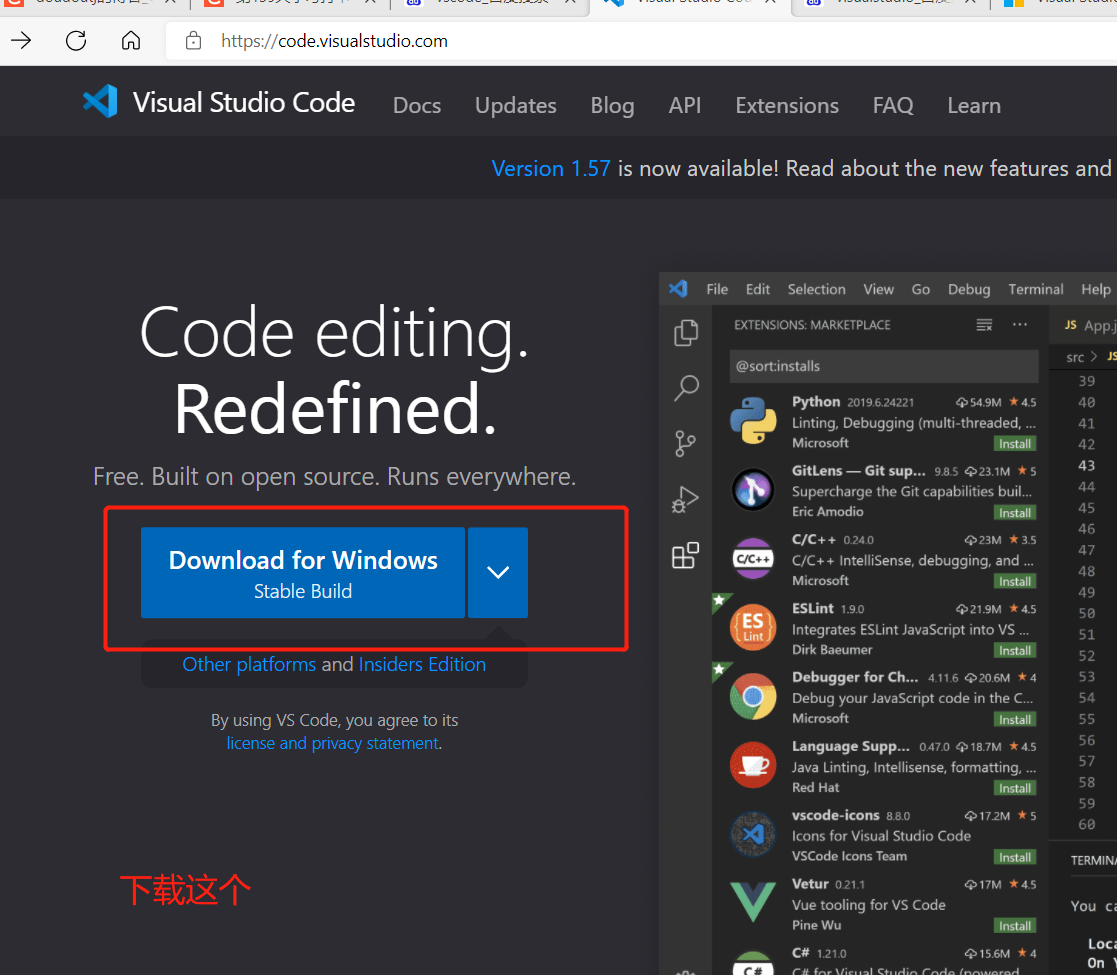Open the Source Control branch icon
The height and width of the screenshot is (975, 1117).
coord(685,444)
